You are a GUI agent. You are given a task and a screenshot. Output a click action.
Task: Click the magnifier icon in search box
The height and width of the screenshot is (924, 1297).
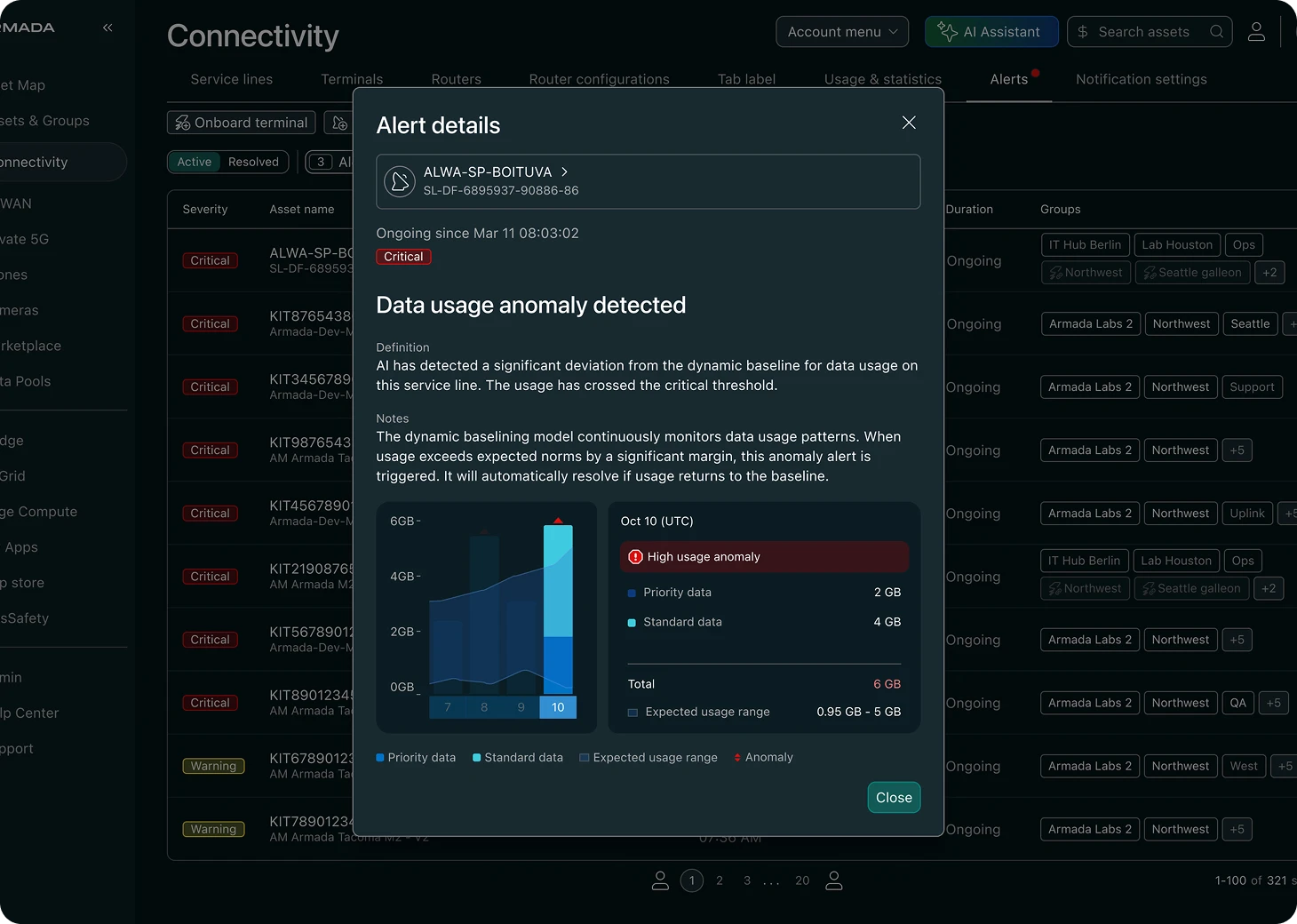[1216, 32]
